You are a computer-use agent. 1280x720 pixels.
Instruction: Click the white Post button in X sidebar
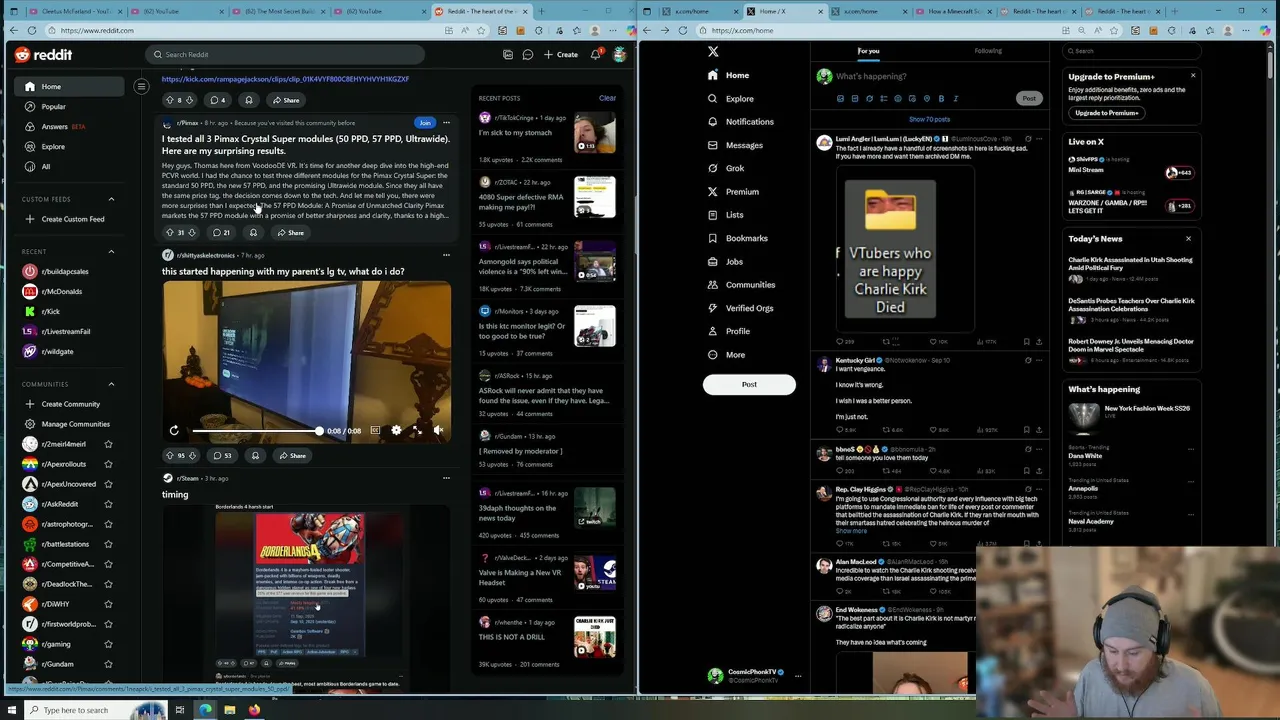pyautogui.click(x=749, y=384)
